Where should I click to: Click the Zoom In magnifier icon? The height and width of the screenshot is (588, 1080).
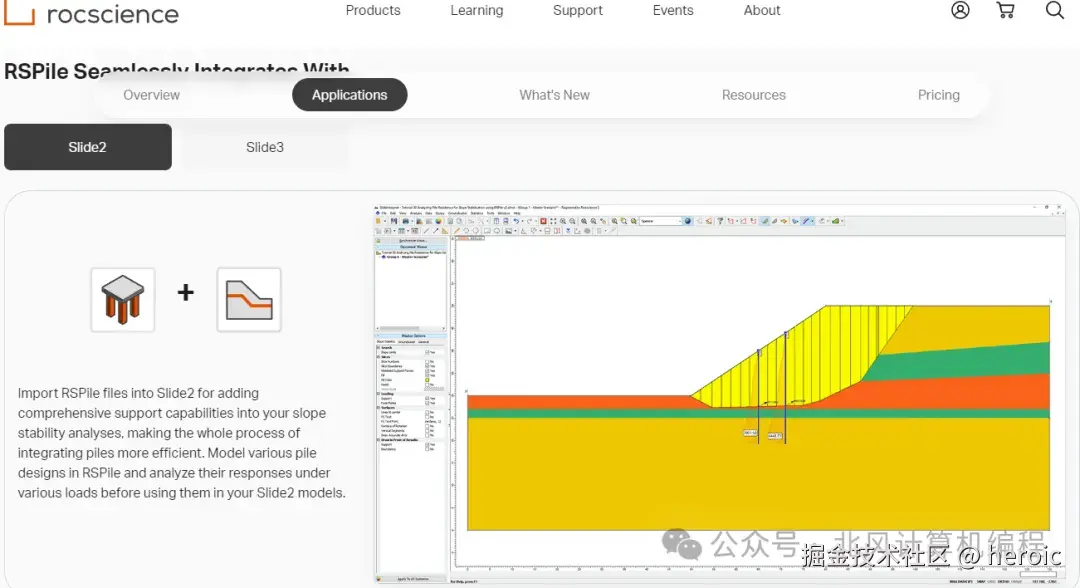point(563,221)
